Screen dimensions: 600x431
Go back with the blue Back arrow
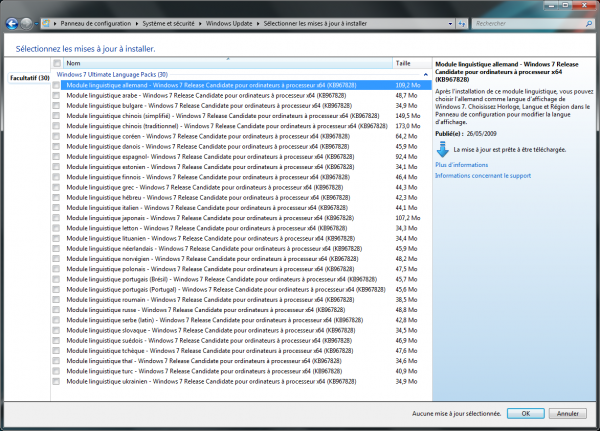click(12, 24)
